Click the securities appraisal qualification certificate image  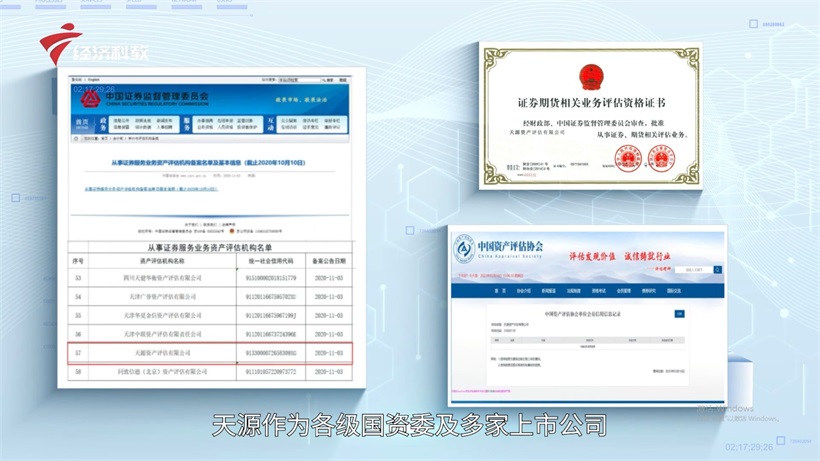(x=591, y=116)
